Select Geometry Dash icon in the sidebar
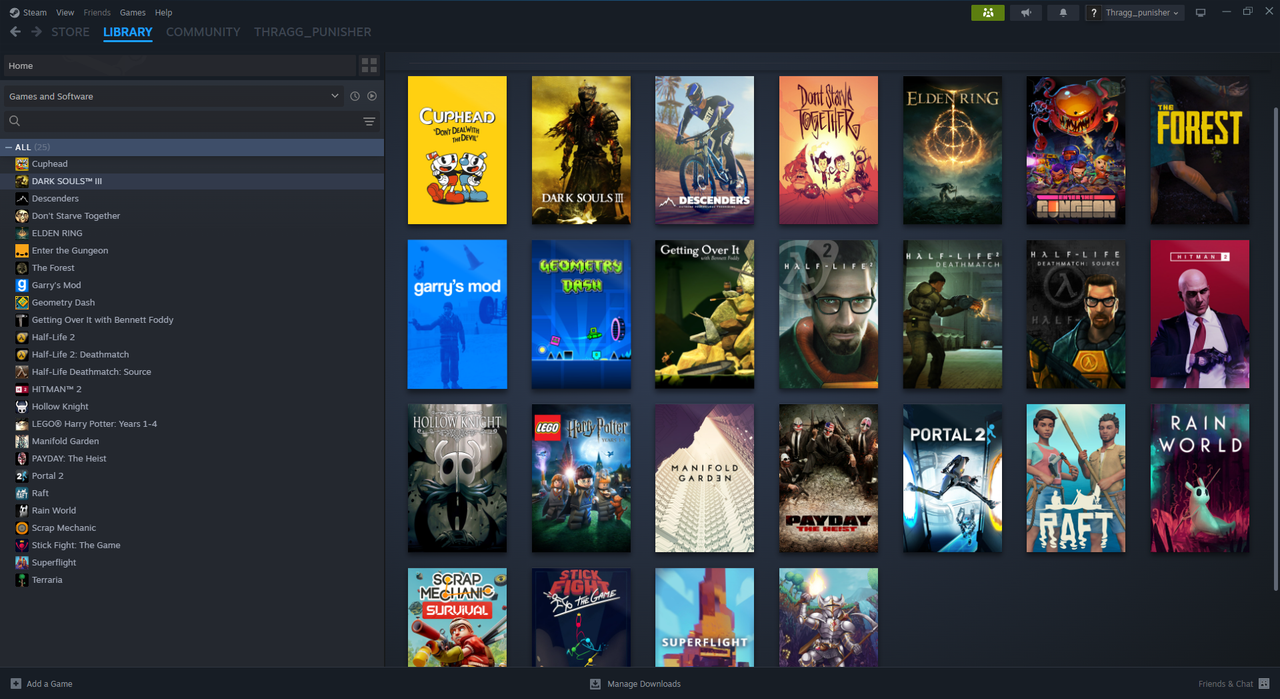Viewport: 1280px width, 699px height. (x=22, y=302)
